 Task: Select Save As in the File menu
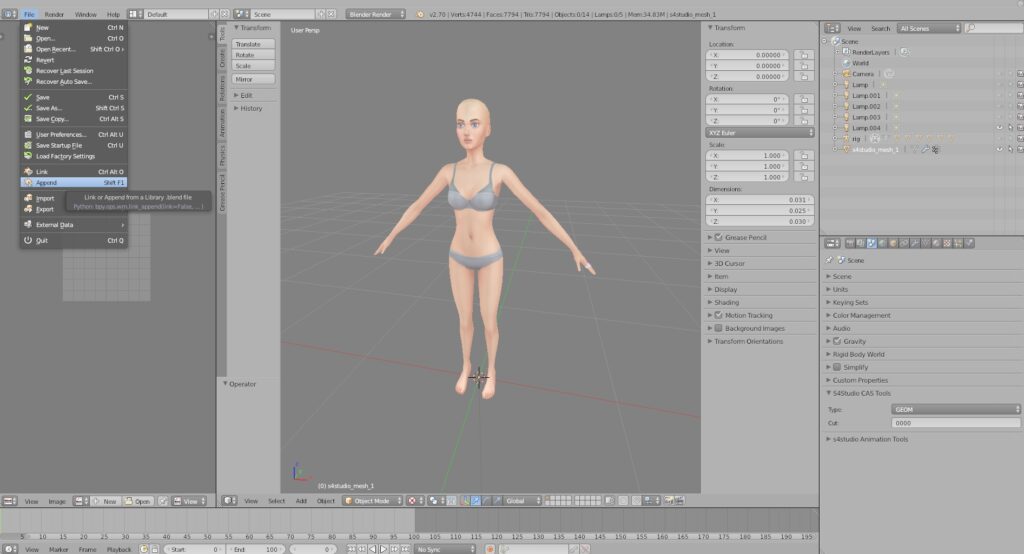(x=49, y=108)
